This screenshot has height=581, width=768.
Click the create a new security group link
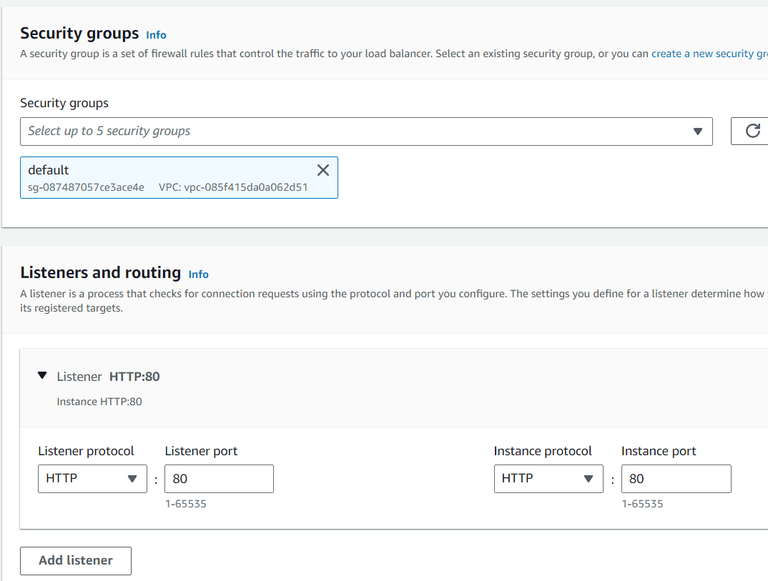point(709,54)
